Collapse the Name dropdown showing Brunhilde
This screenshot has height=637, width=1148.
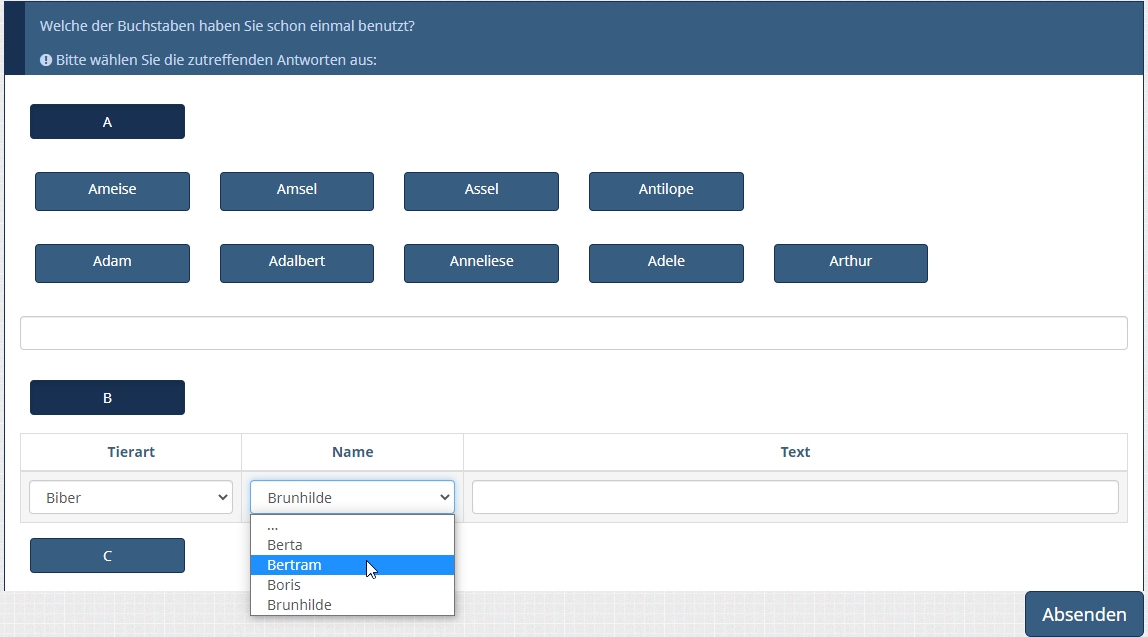[x=352, y=498]
